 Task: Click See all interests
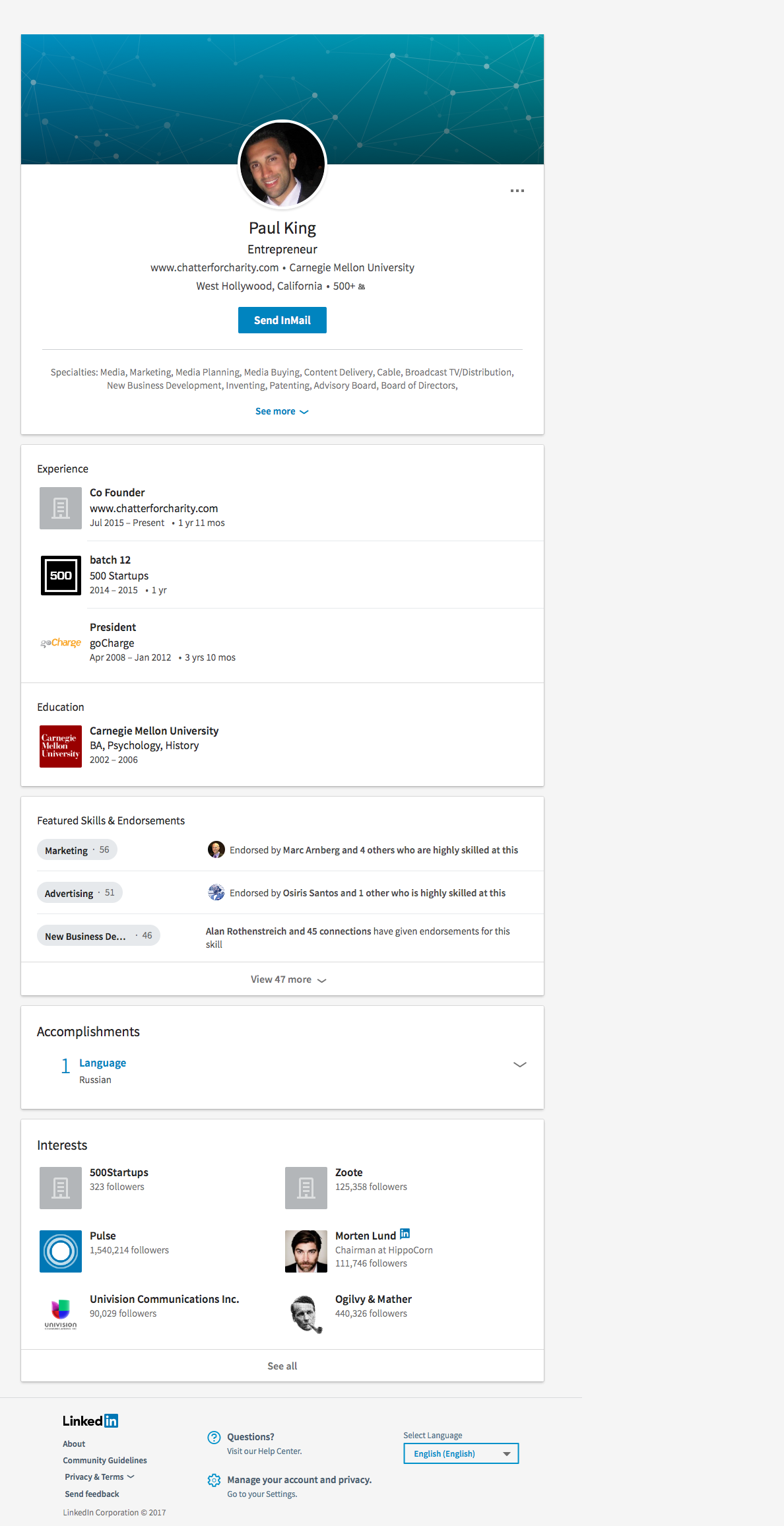coord(282,1366)
